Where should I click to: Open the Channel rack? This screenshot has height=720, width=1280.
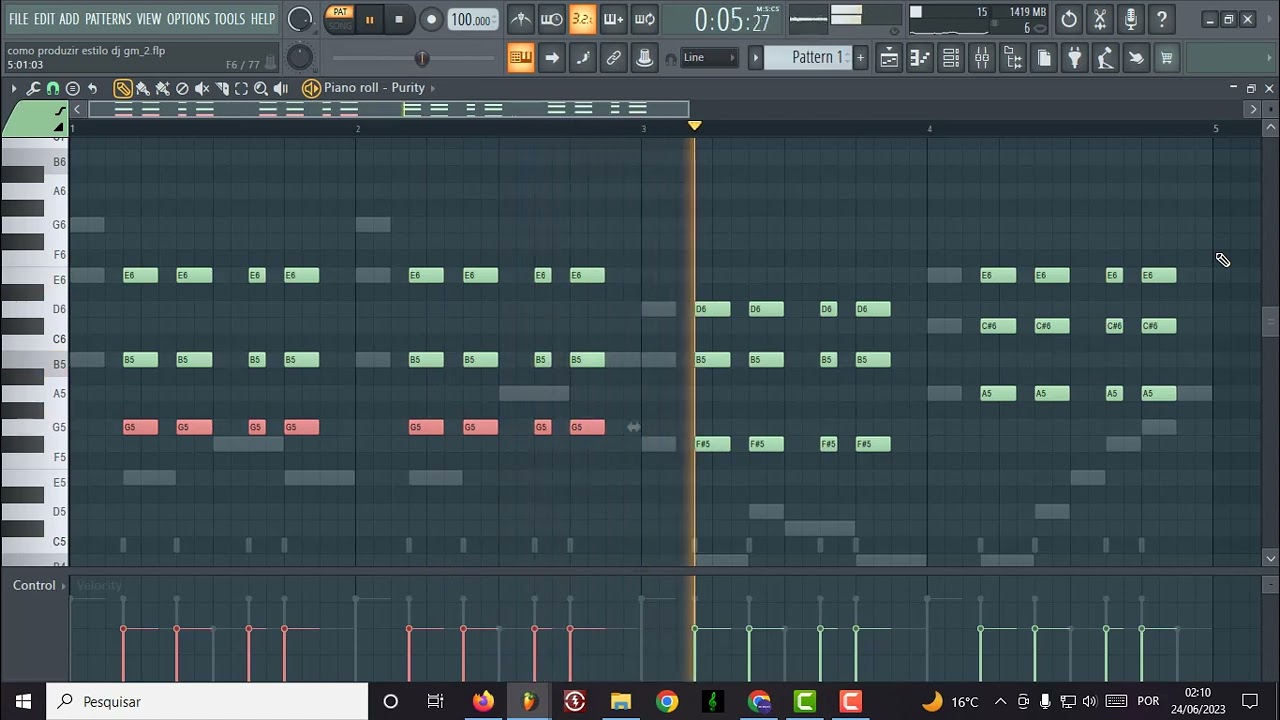(x=950, y=59)
